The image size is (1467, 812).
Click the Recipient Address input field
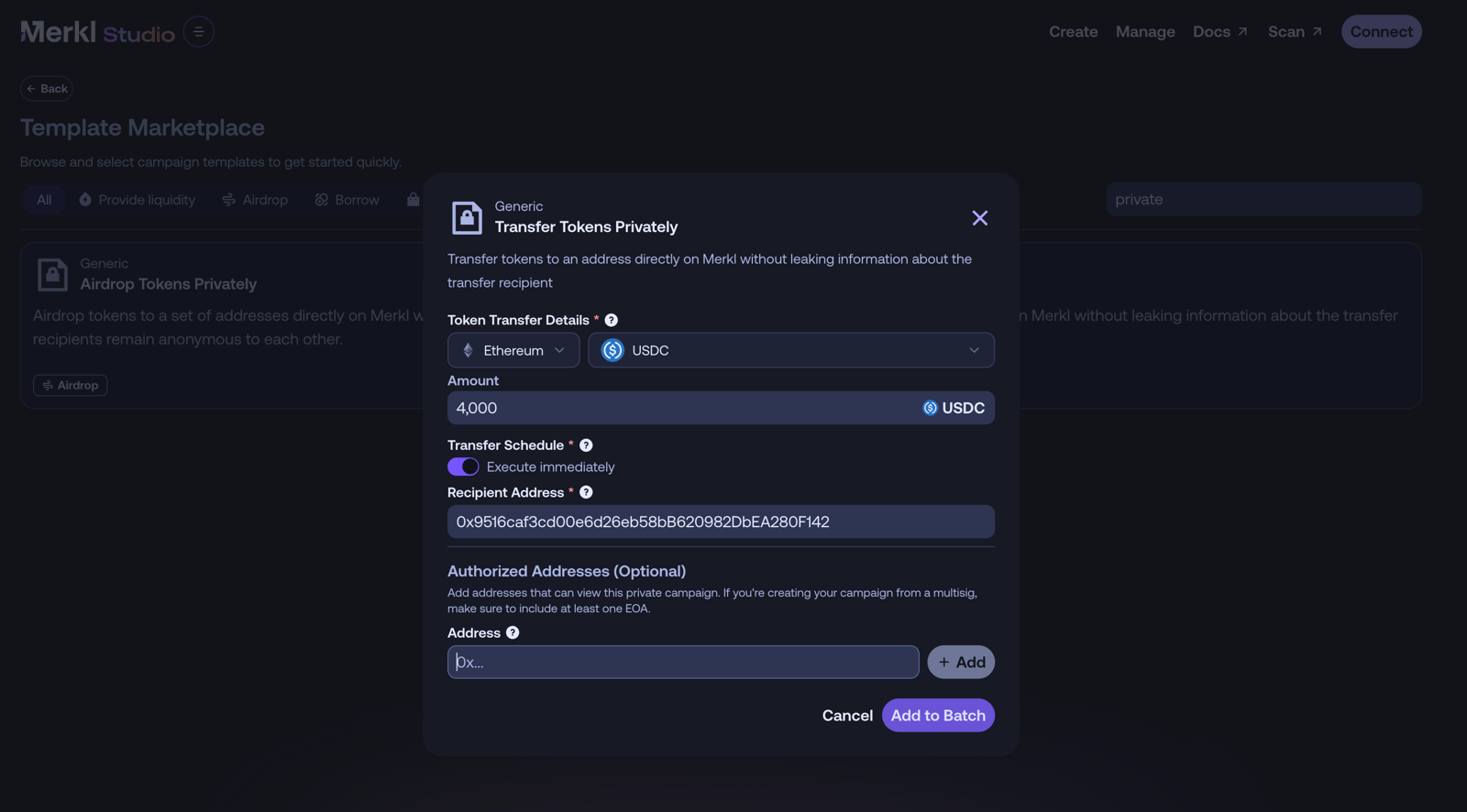tap(721, 521)
